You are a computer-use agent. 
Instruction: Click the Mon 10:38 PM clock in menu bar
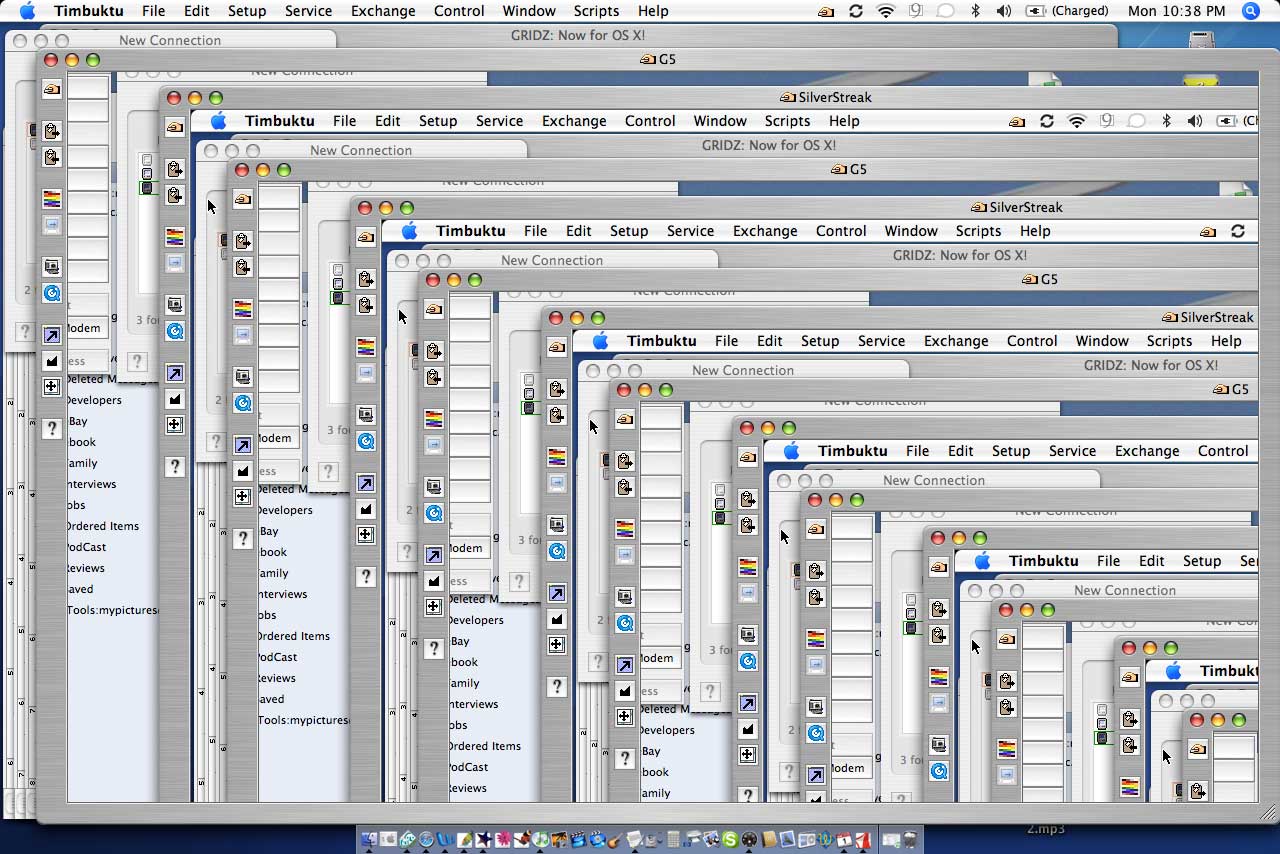[x=1175, y=11]
